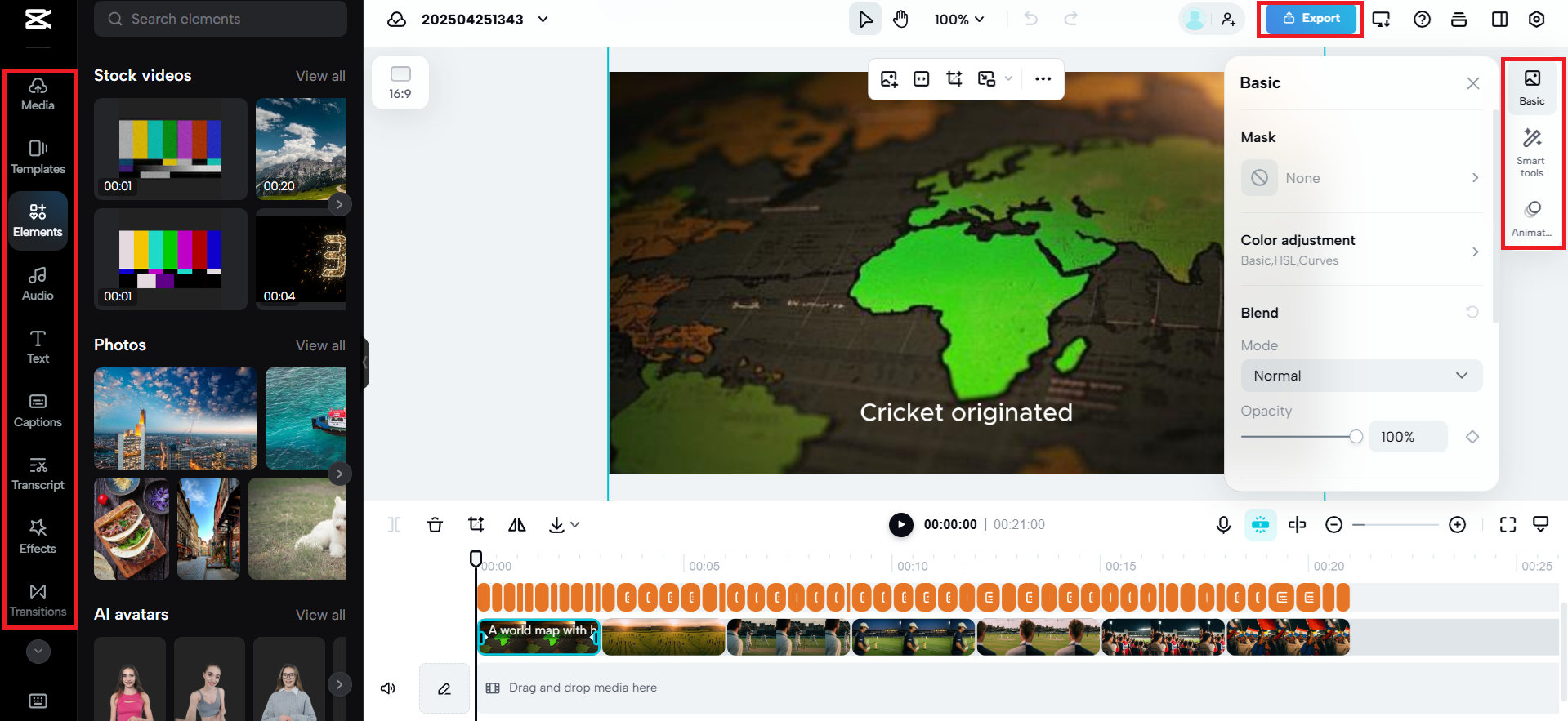Viewport: 1568px width, 721px height.
Task: Click the redo arrow
Action: (1071, 19)
